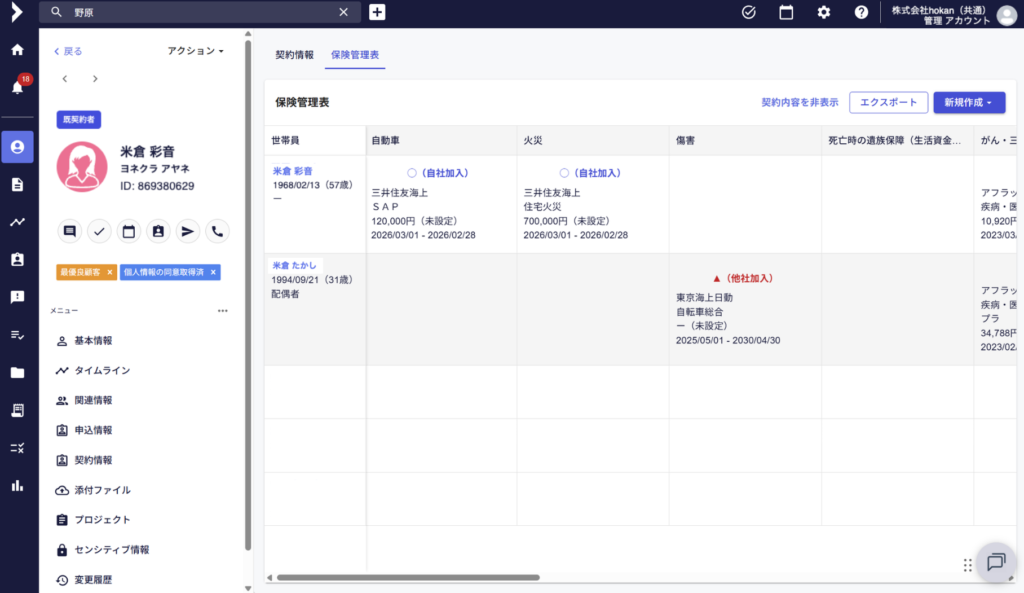Screen dimensions: 1024x593
Task: Open the 新規作成 dropdown button
Action: [968, 102]
